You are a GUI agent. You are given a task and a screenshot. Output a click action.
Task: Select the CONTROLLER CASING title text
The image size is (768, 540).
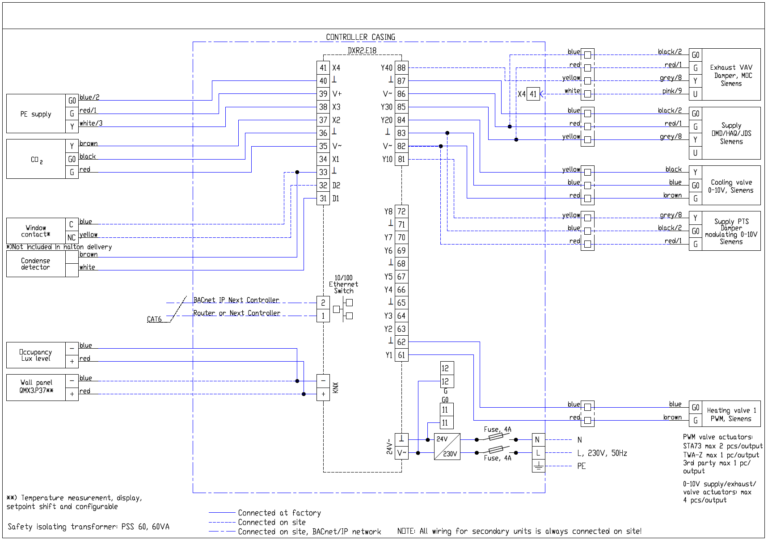click(361, 37)
